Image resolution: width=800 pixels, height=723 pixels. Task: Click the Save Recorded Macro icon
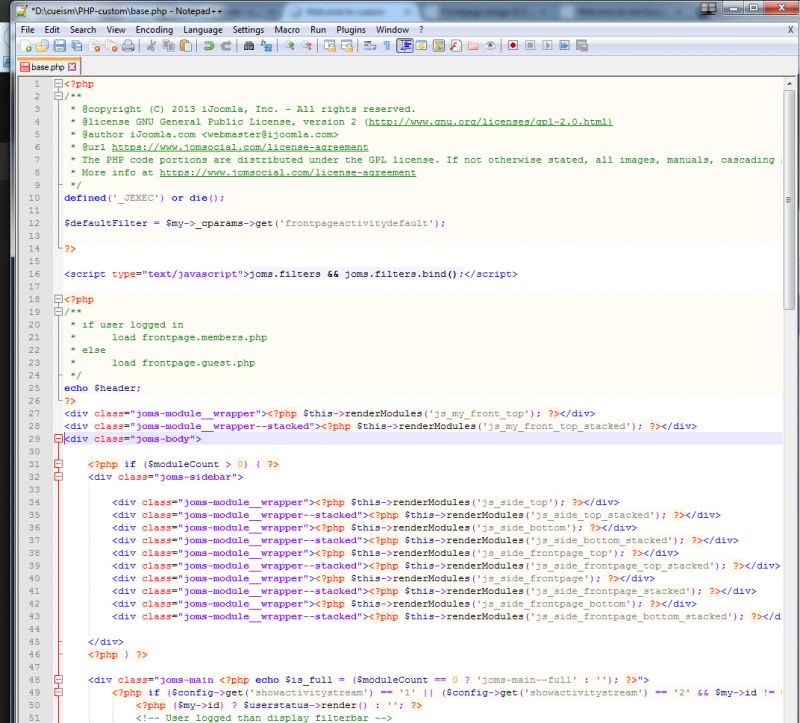point(582,46)
